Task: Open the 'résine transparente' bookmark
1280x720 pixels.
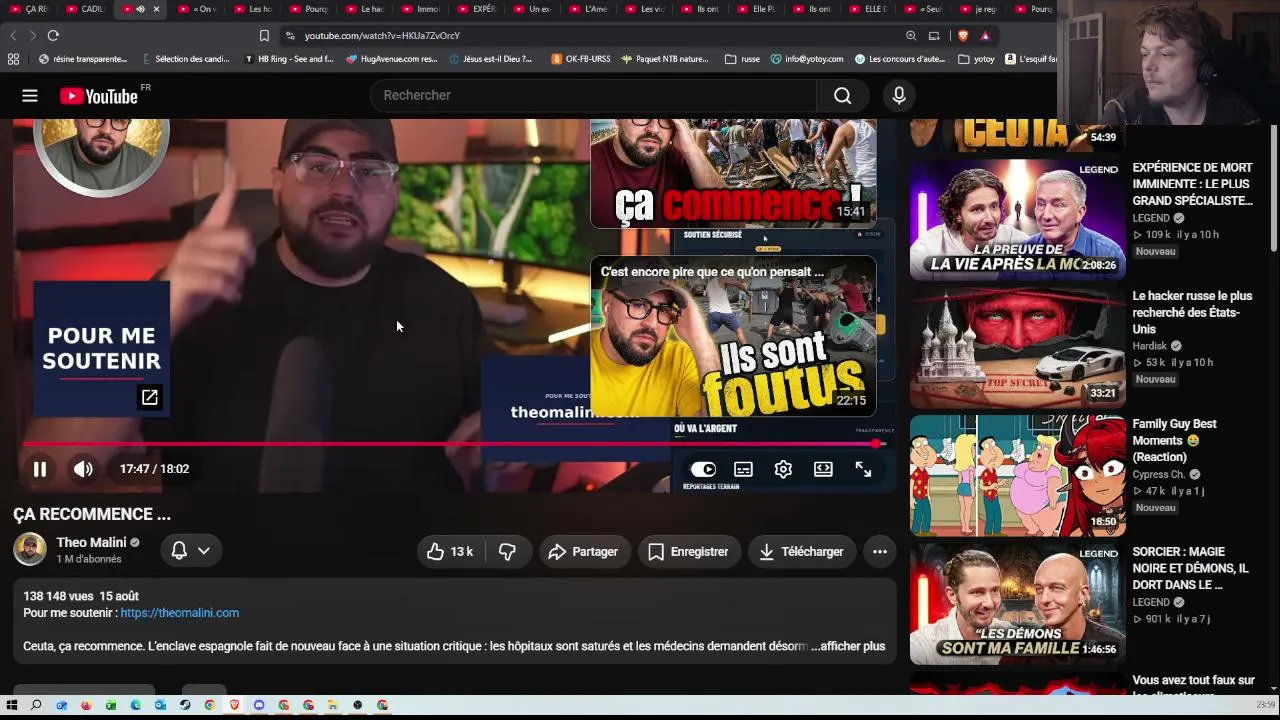Action: 83,59
